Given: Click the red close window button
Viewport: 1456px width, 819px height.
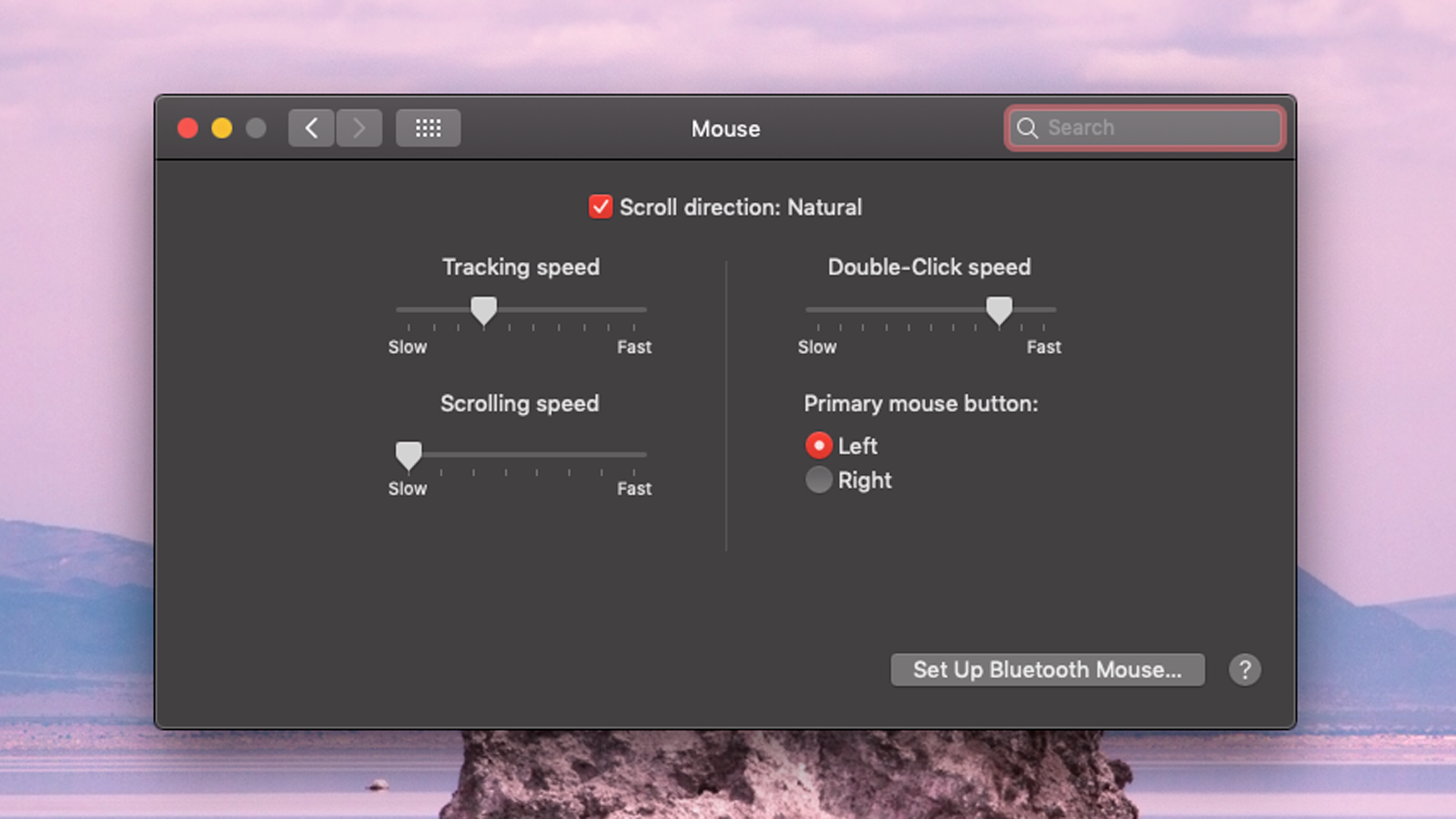Looking at the screenshot, I should [187, 127].
